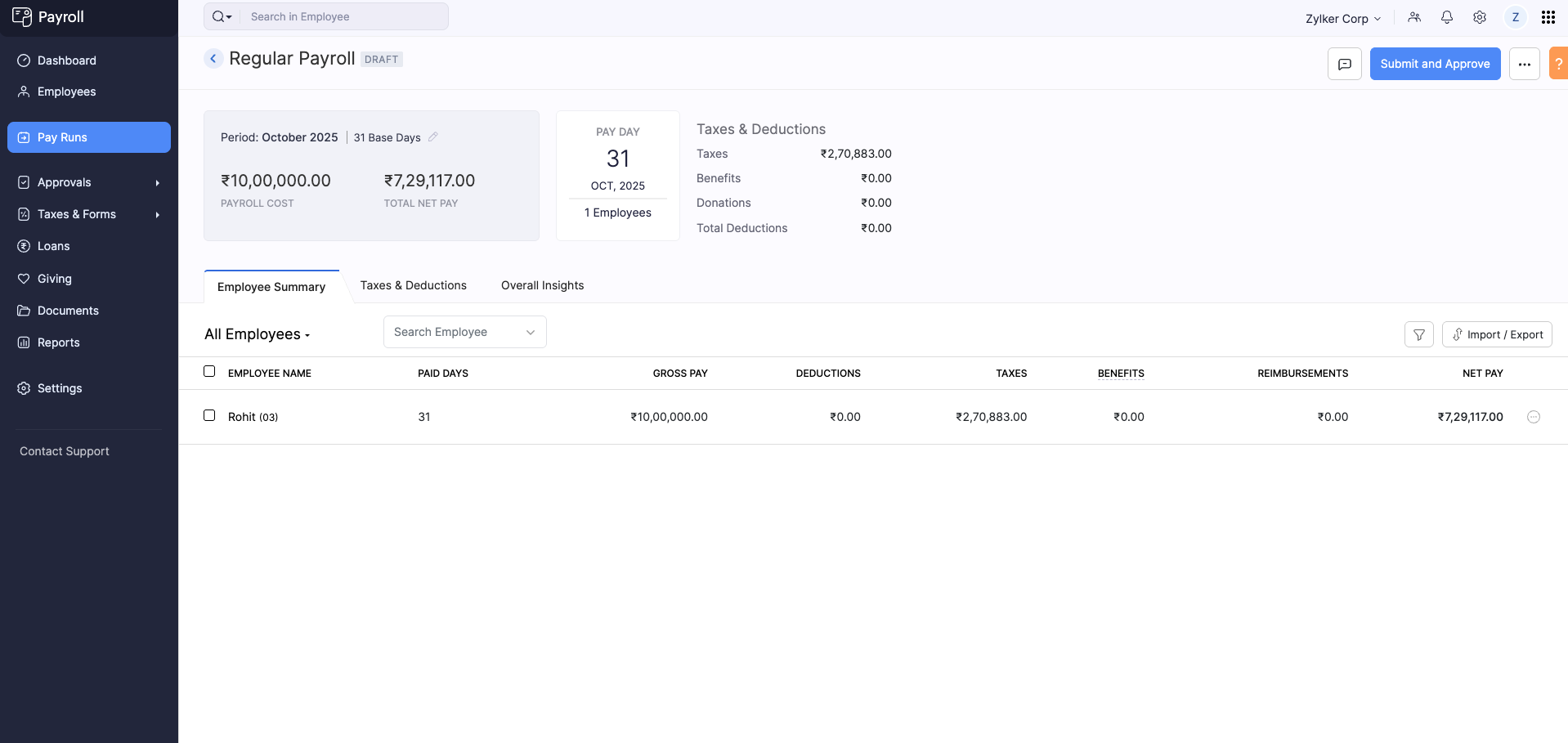Open row actions icon for Rohit

coord(1533,417)
